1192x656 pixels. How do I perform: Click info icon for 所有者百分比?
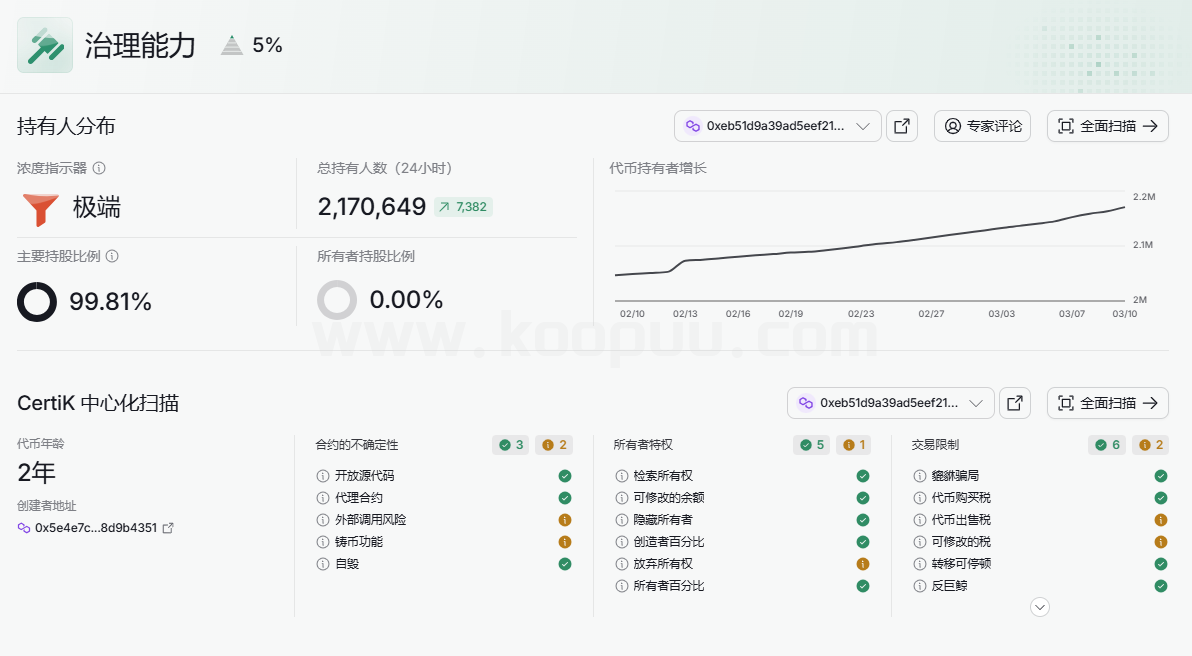(621, 586)
